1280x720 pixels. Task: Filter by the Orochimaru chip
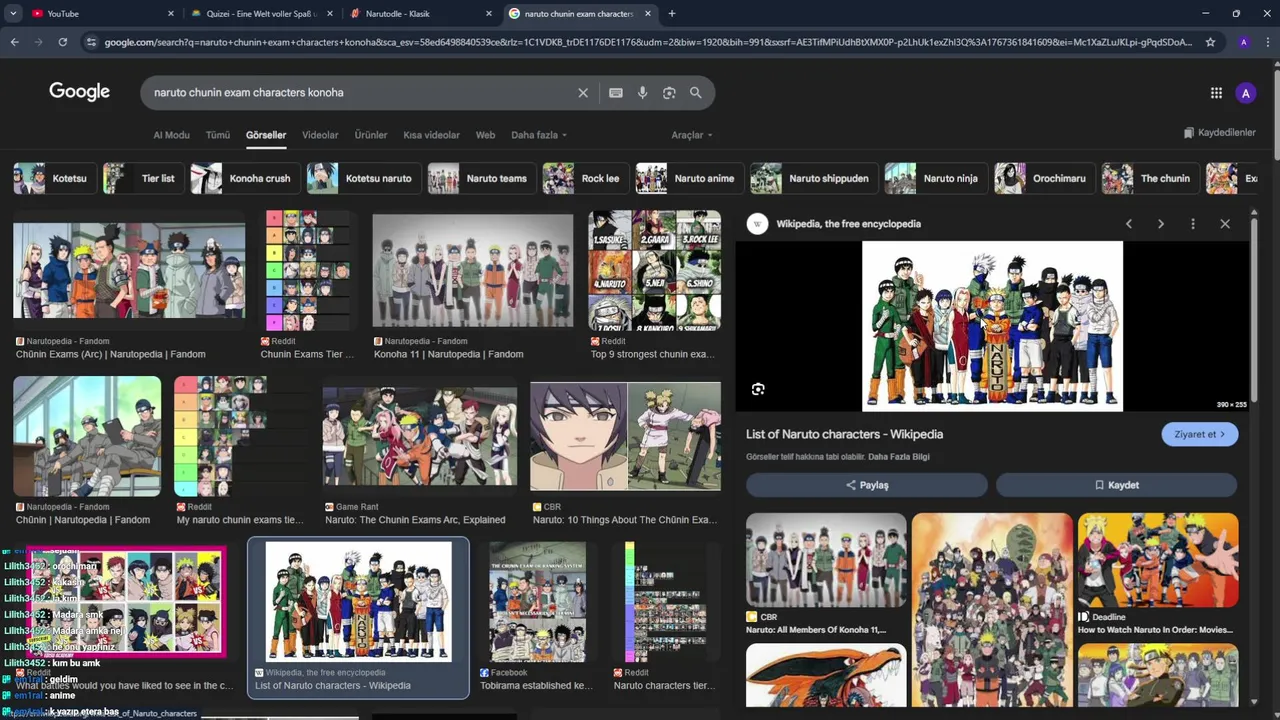click(x=1044, y=178)
